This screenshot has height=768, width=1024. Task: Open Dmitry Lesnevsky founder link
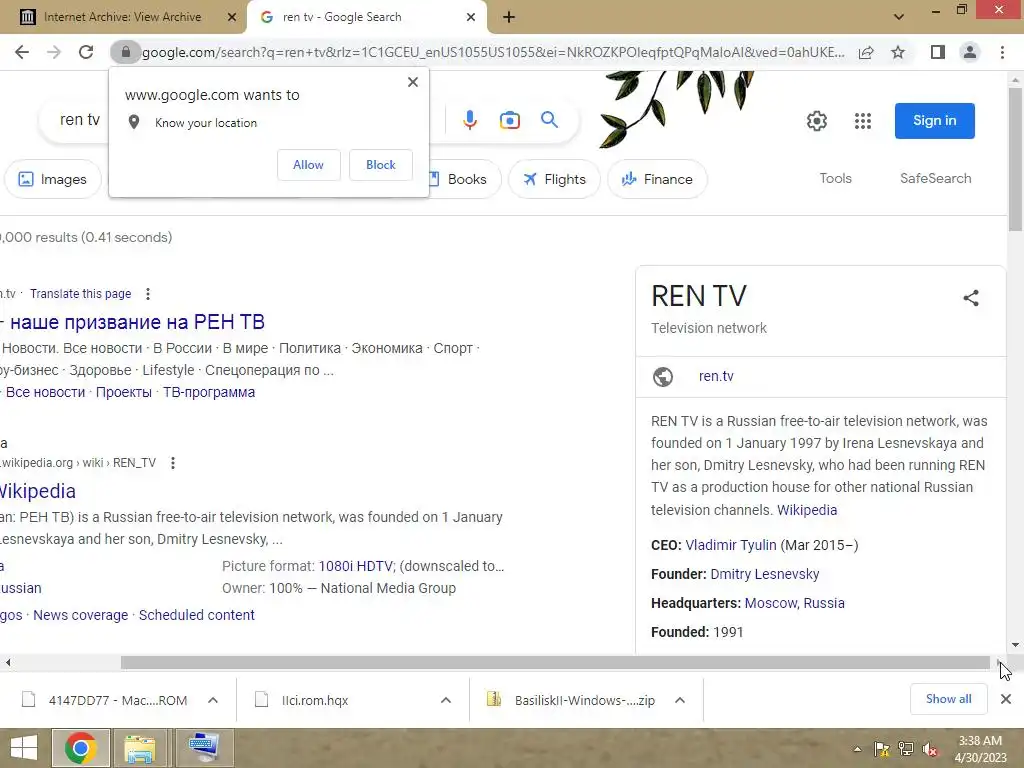point(765,574)
